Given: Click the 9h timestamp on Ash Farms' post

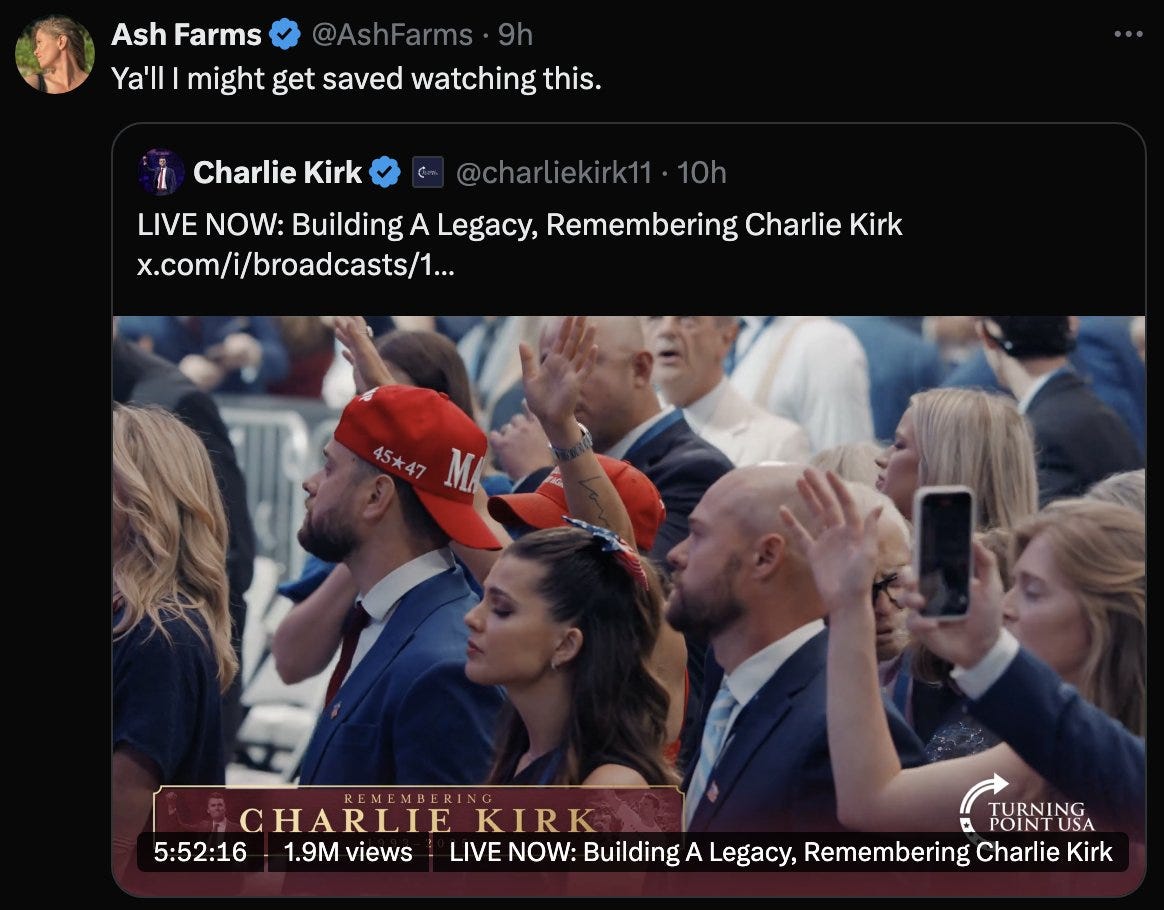Looking at the screenshot, I should [514, 34].
